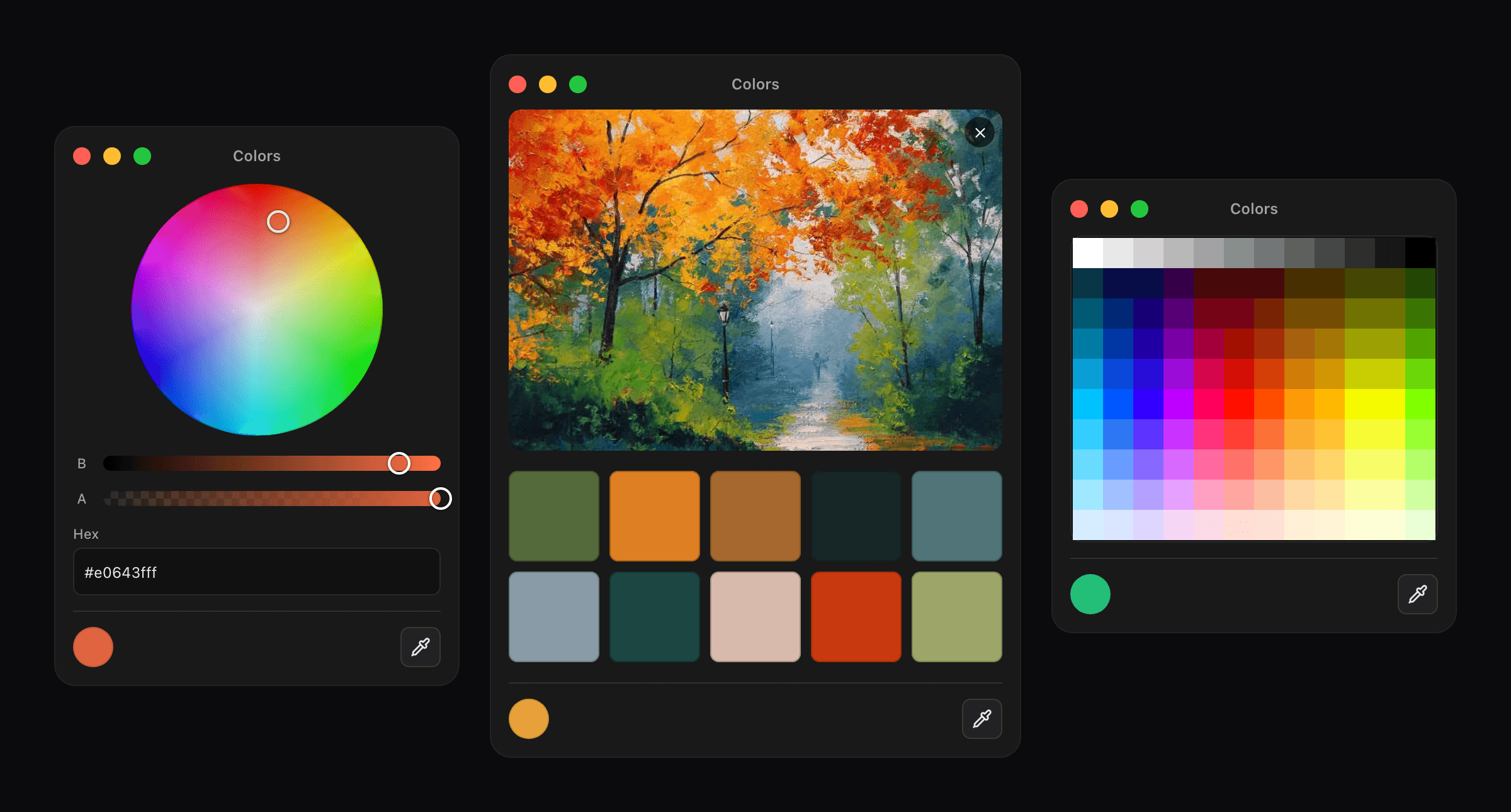Viewport: 1511px width, 812px height.
Task: Click eyedropper icon in color grid window
Action: click(x=1418, y=594)
